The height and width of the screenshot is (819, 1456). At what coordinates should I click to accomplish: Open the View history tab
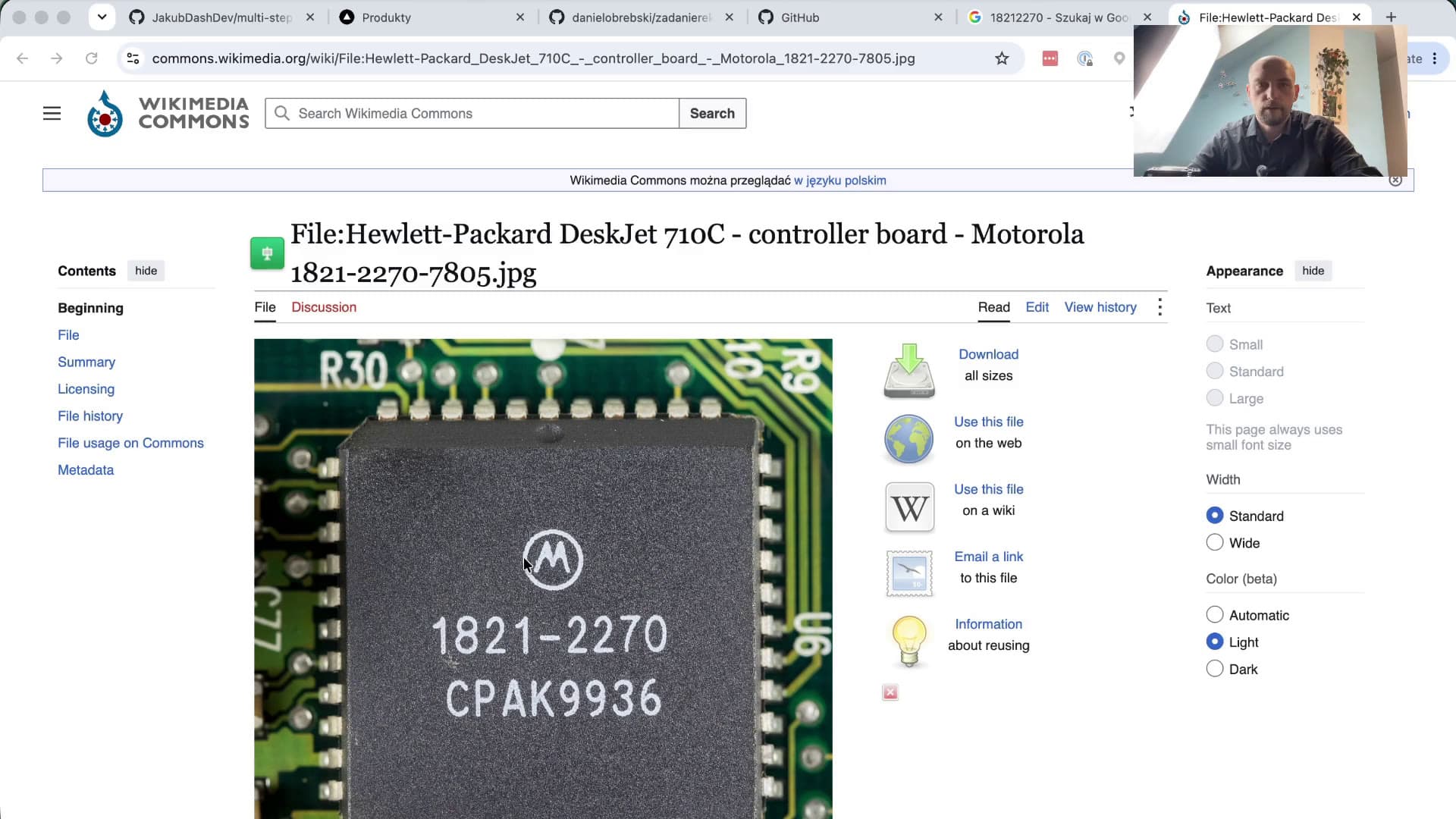[x=1100, y=307]
